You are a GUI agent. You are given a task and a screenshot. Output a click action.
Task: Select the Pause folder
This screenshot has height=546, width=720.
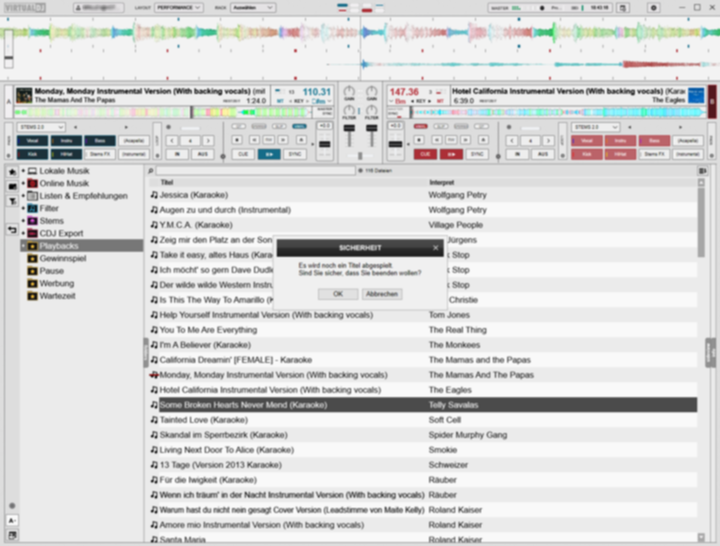[51, 271]
